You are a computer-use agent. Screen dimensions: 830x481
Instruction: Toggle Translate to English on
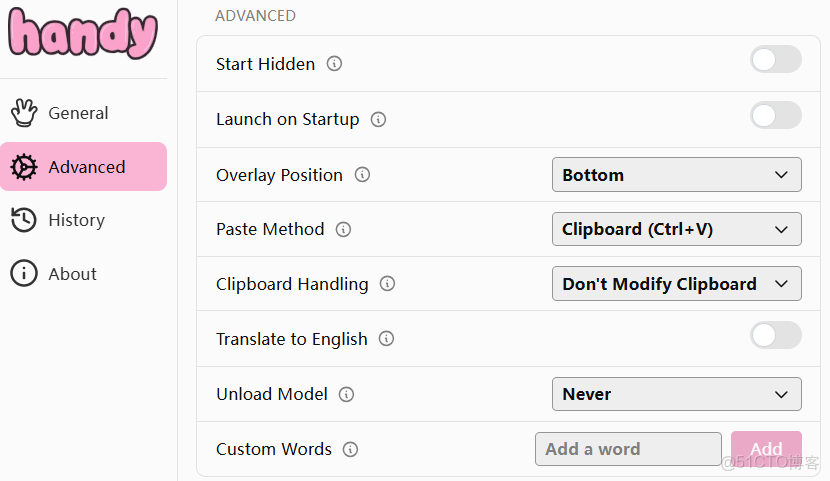[775, 335]
